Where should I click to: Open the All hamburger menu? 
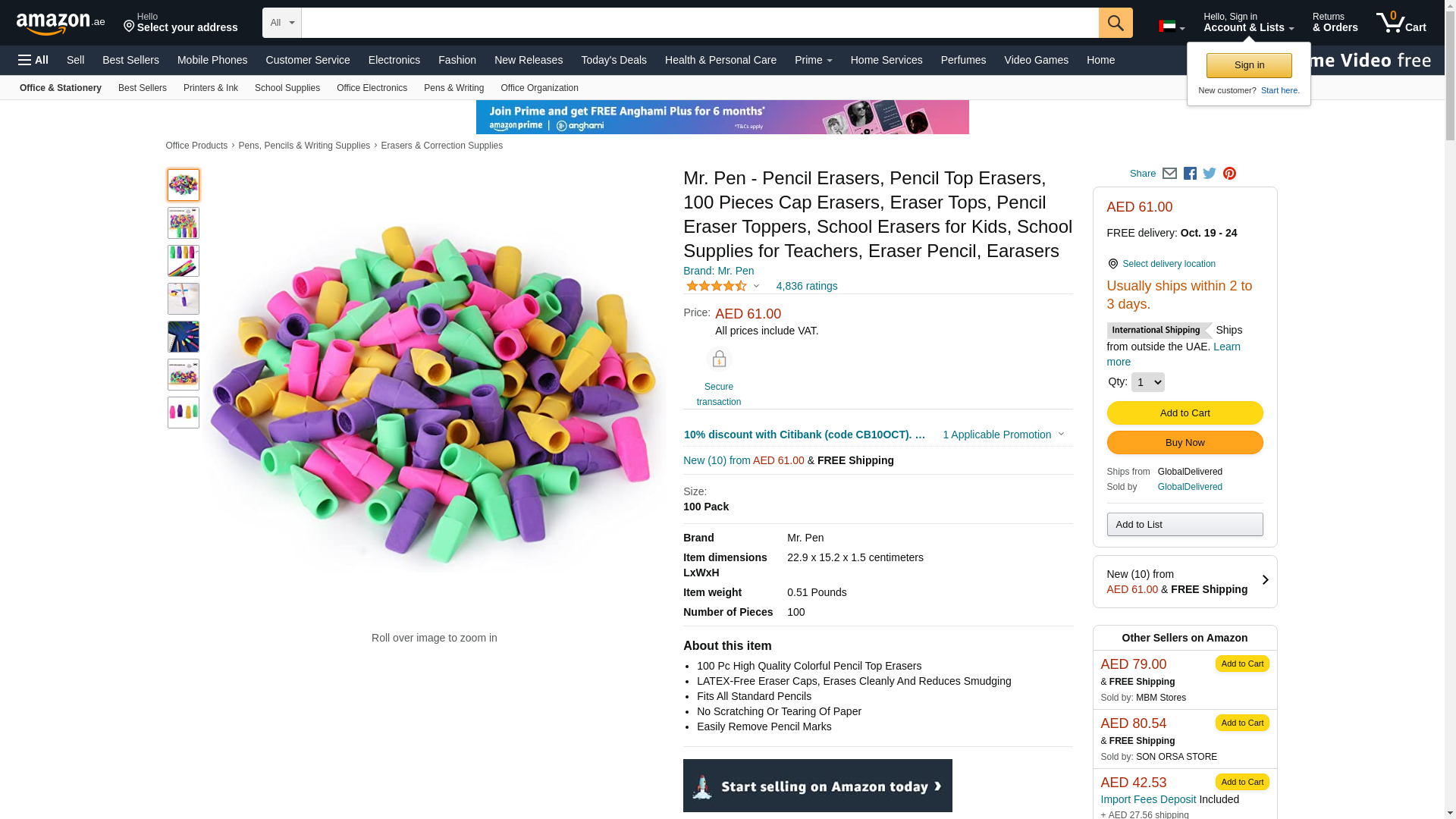(33, 60)
